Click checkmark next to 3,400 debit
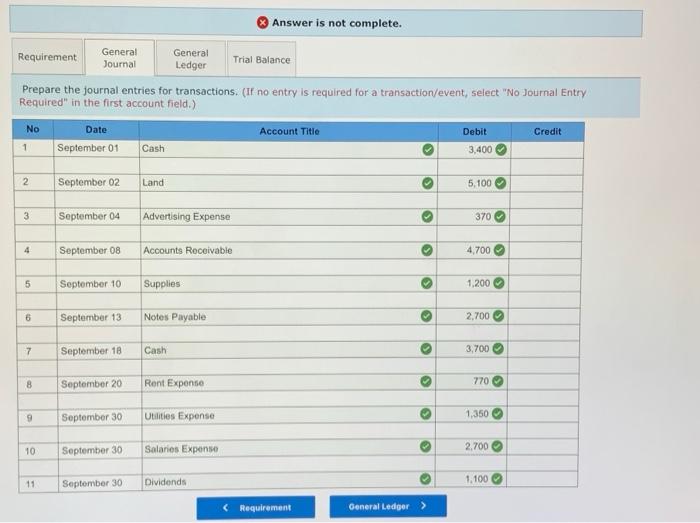Viewport: 700px width, 523px height. pyautogui.click(x=501, y=149)
